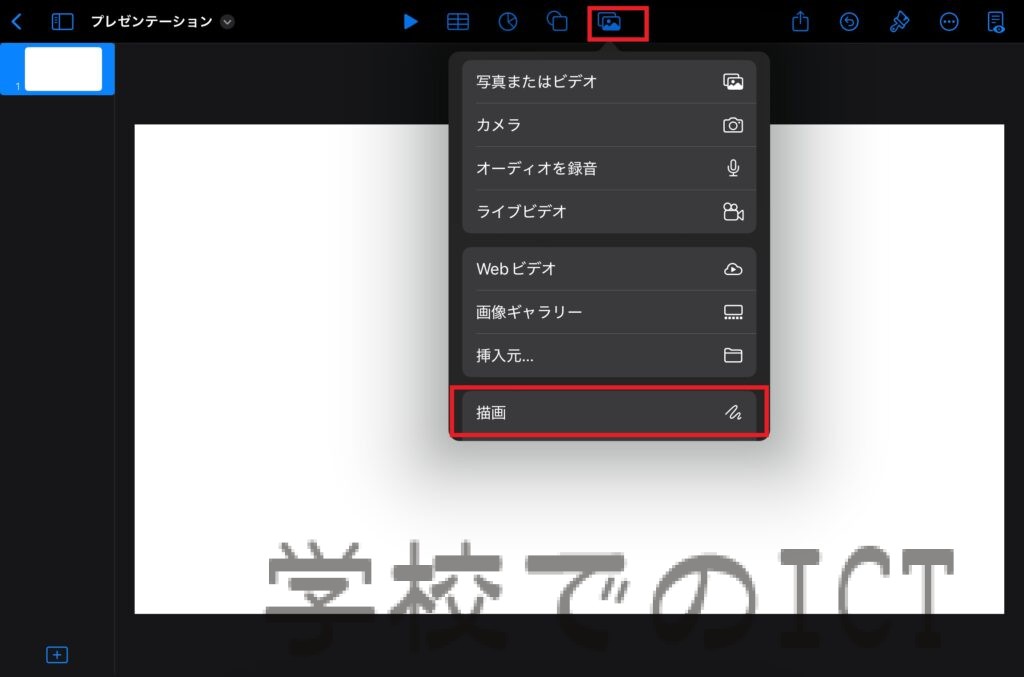This screenshot has width=1024, height=677.
Task: Tap the 学校でのICT title text
Action: click(611, 597)
